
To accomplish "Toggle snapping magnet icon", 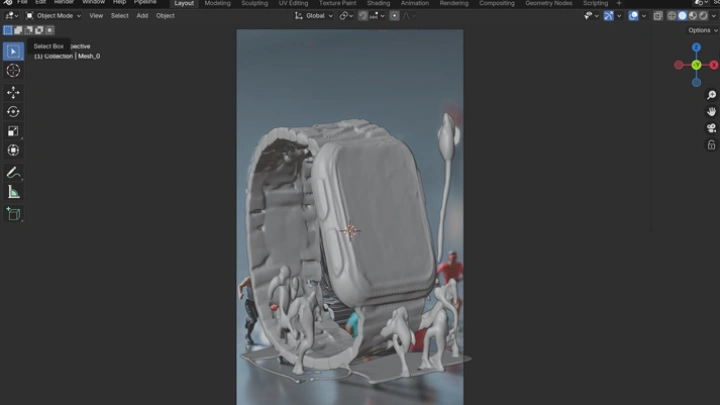I will click(x=363, y=16).
